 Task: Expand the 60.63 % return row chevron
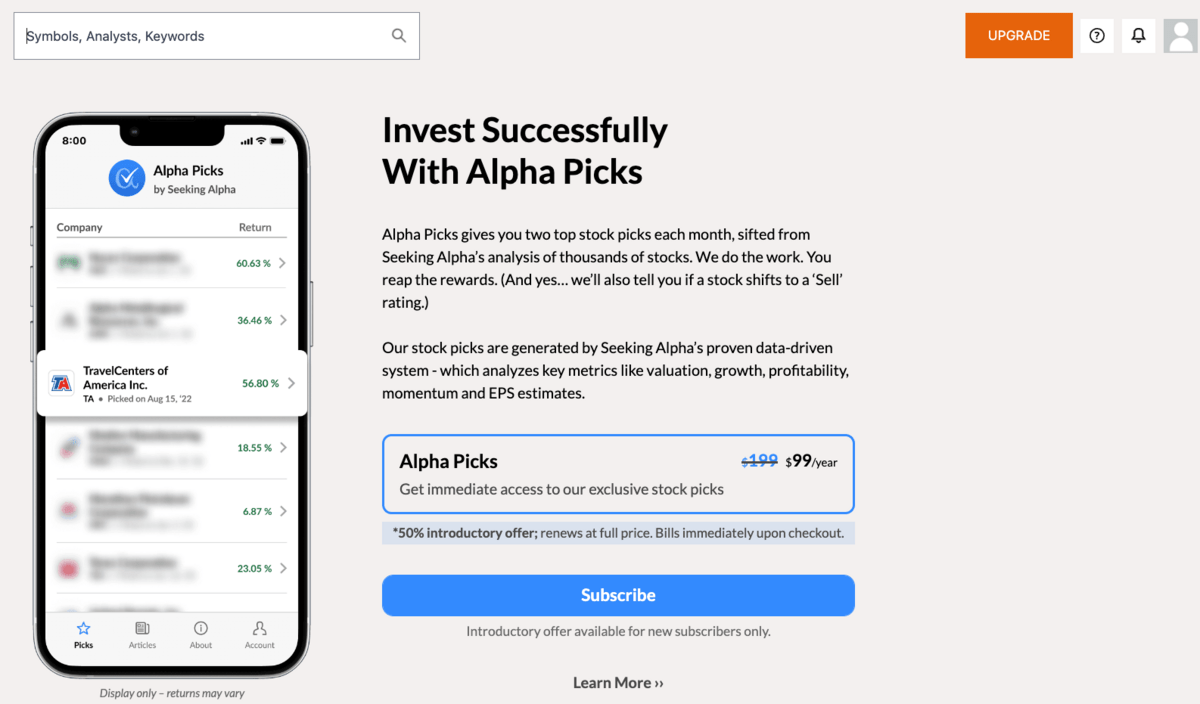click(x=283, y=263)
